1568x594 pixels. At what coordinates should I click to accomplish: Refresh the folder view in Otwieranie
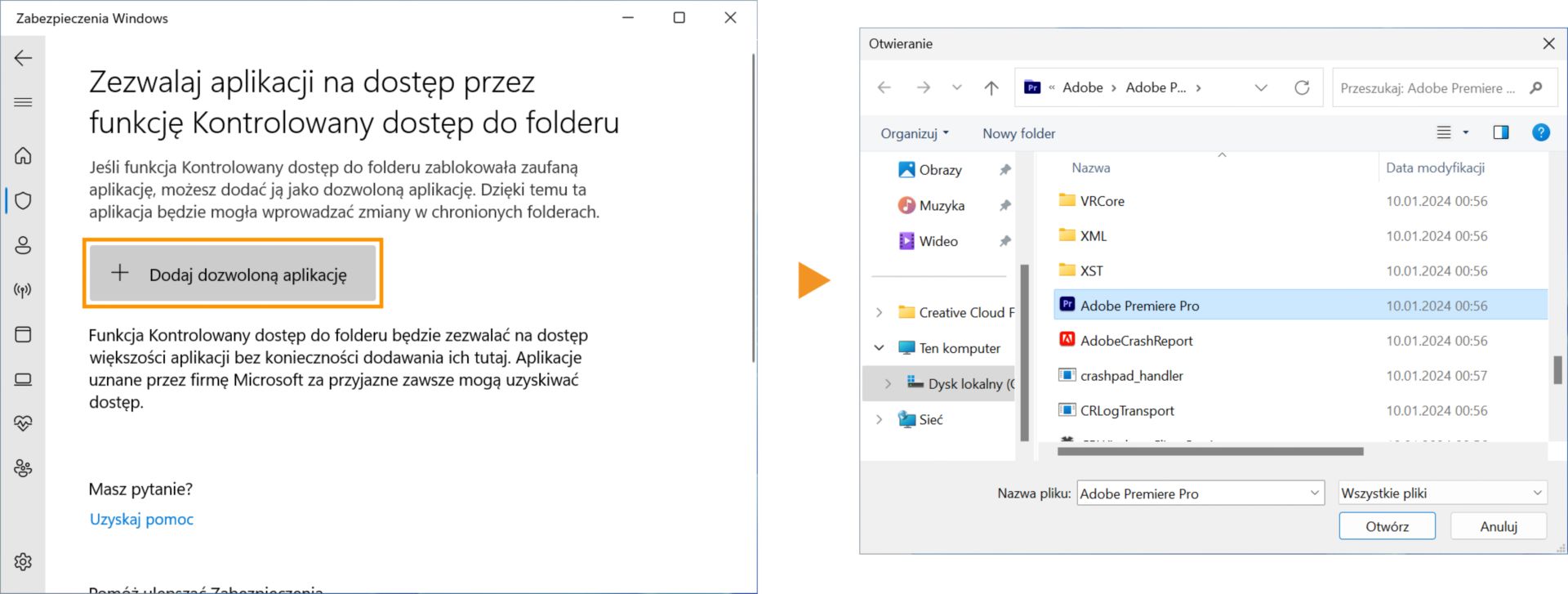point(1302,87)
